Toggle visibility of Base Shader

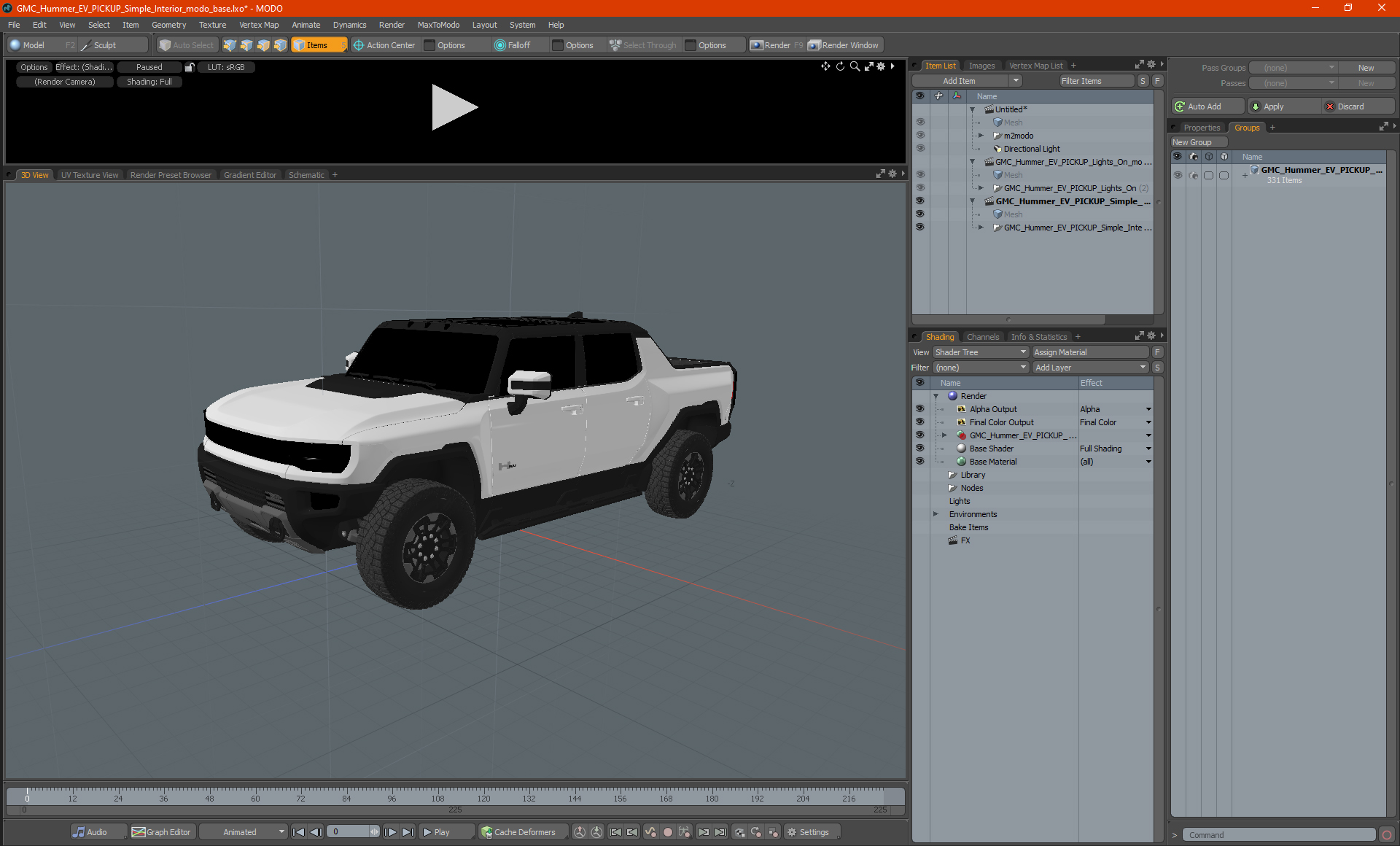tap(920, 449)
